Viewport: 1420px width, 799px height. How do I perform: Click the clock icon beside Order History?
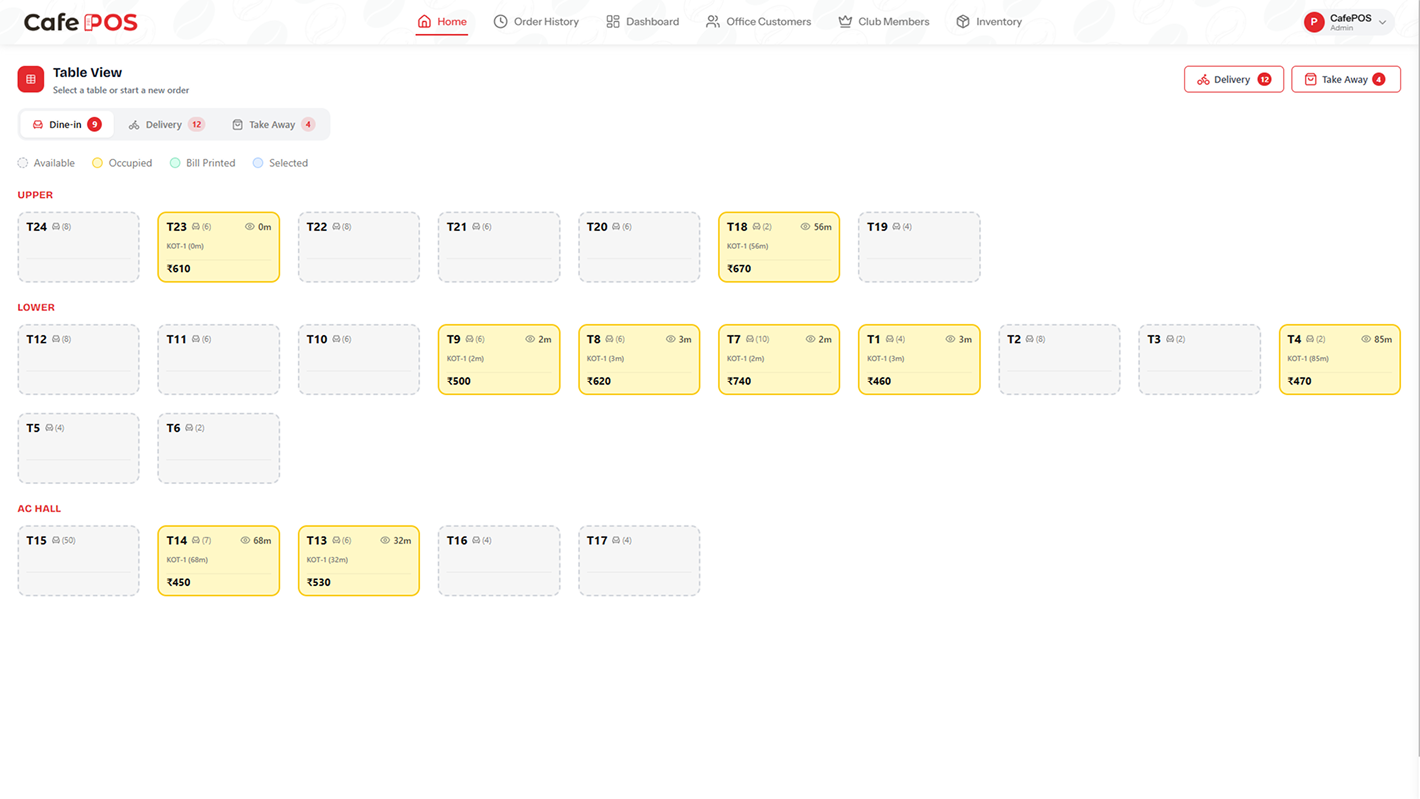click(x=500, y=21)
